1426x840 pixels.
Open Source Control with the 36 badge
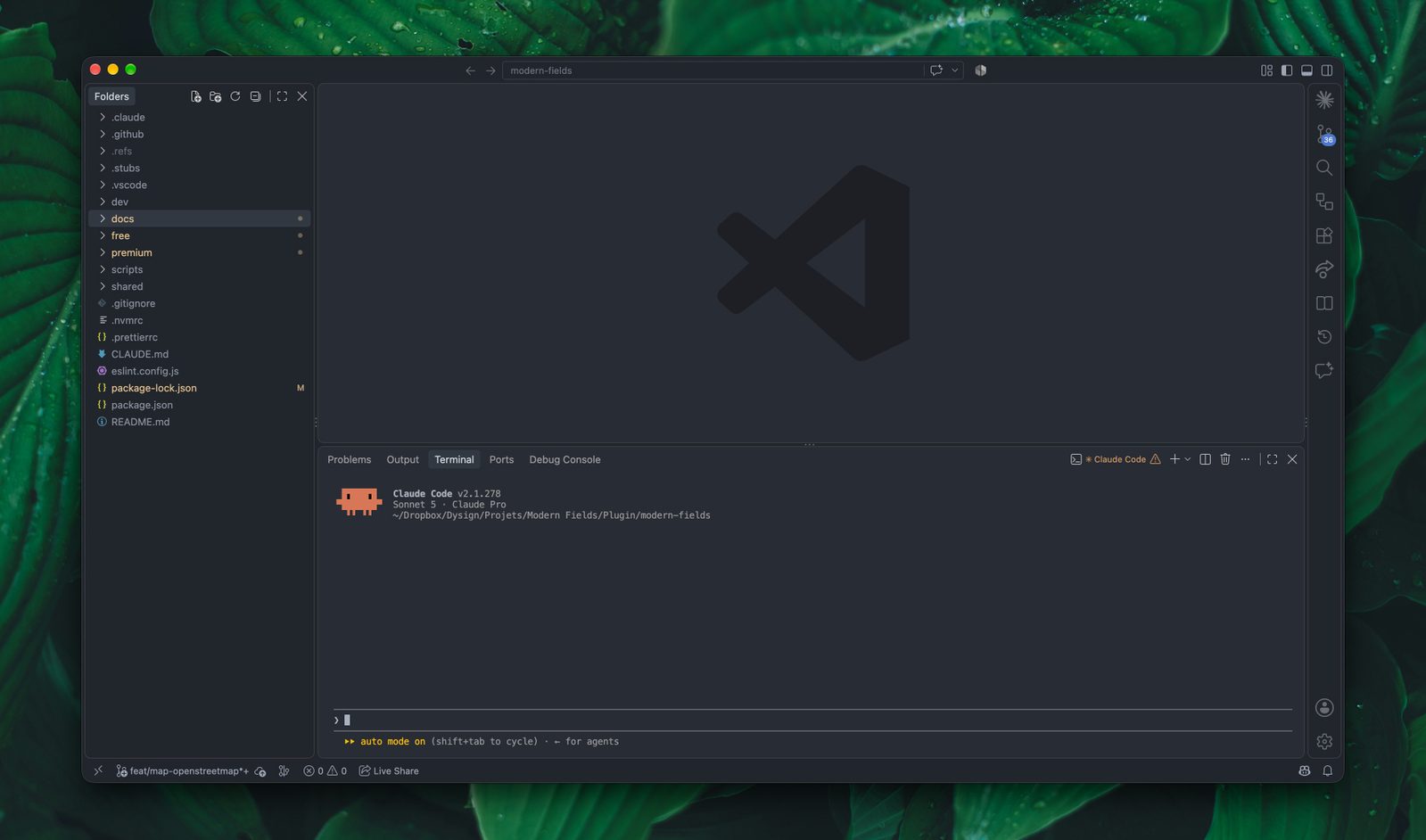[1324, 134]
